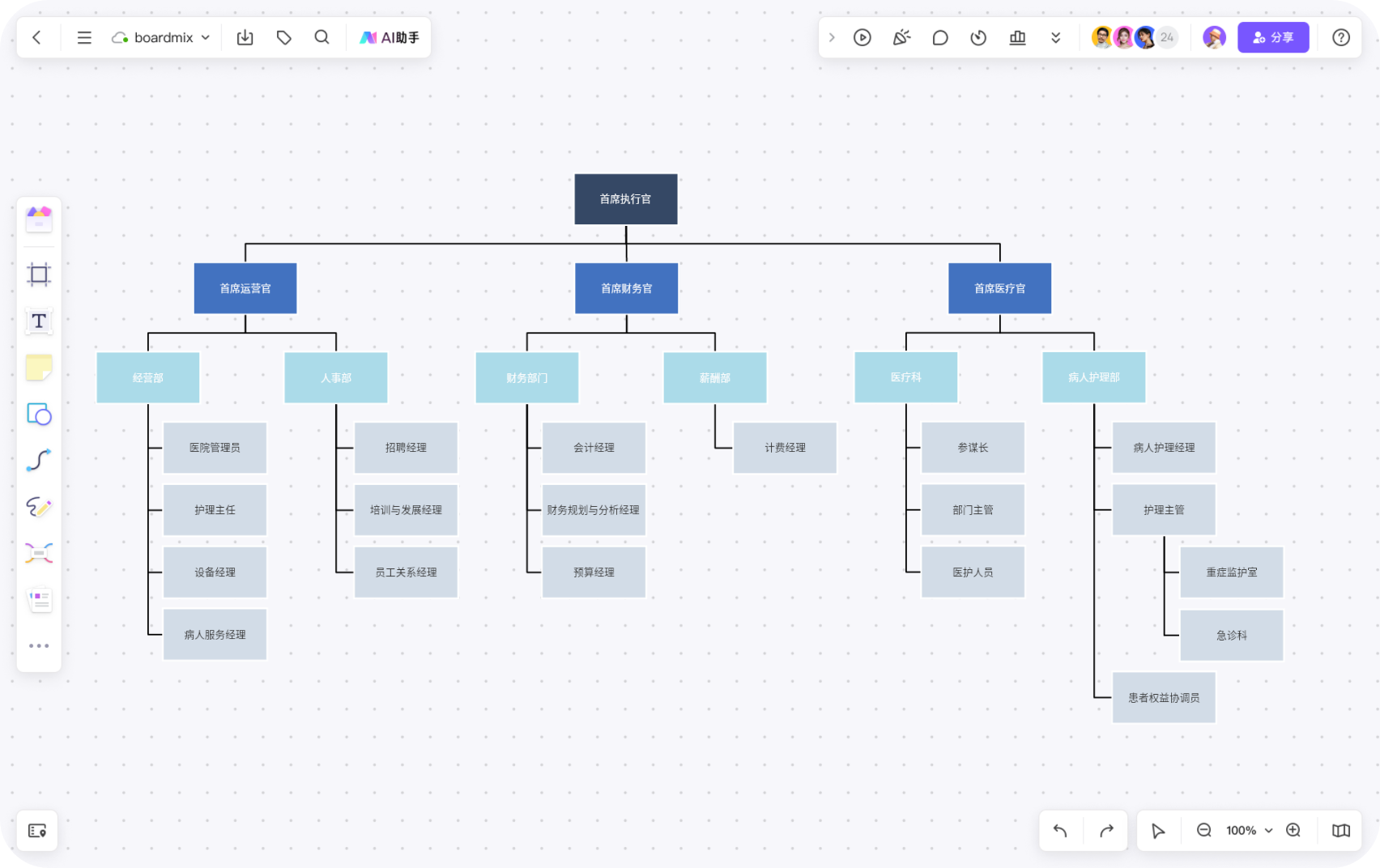The height and width of the screenshot is (868, 1380).
Task: Select the 培训与发展经理 node
Action: point(406,510)
